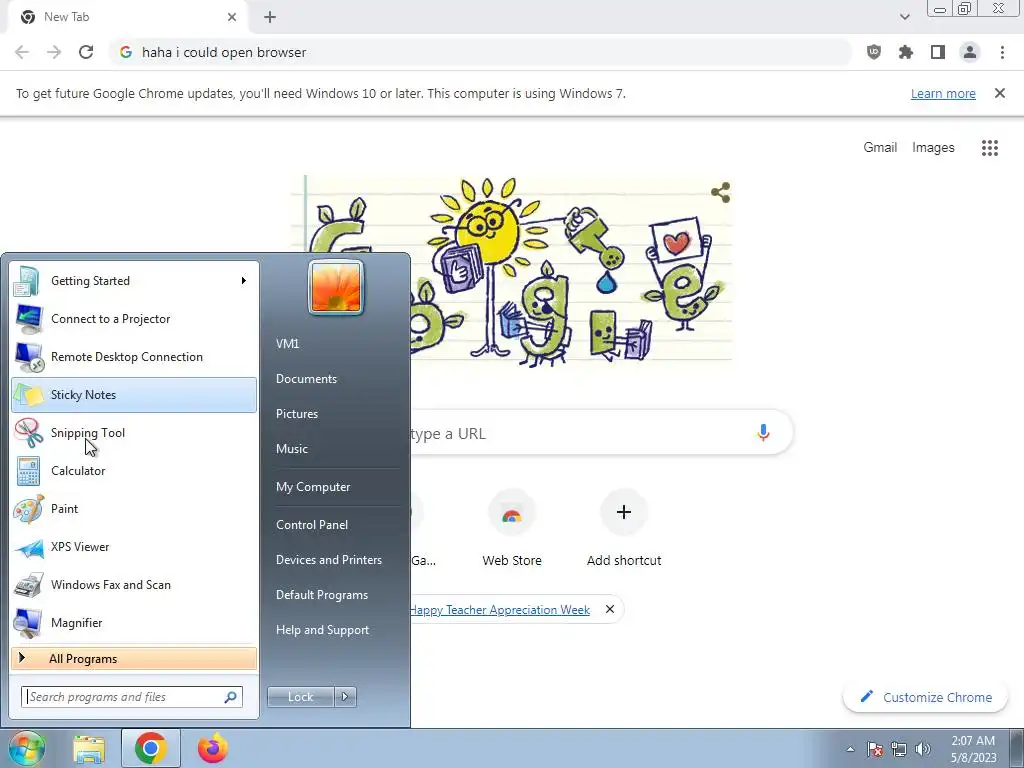Viewport: 1024px width, 768px height.
Task: Open a new tab with the plus button
Action: point(270,17)
